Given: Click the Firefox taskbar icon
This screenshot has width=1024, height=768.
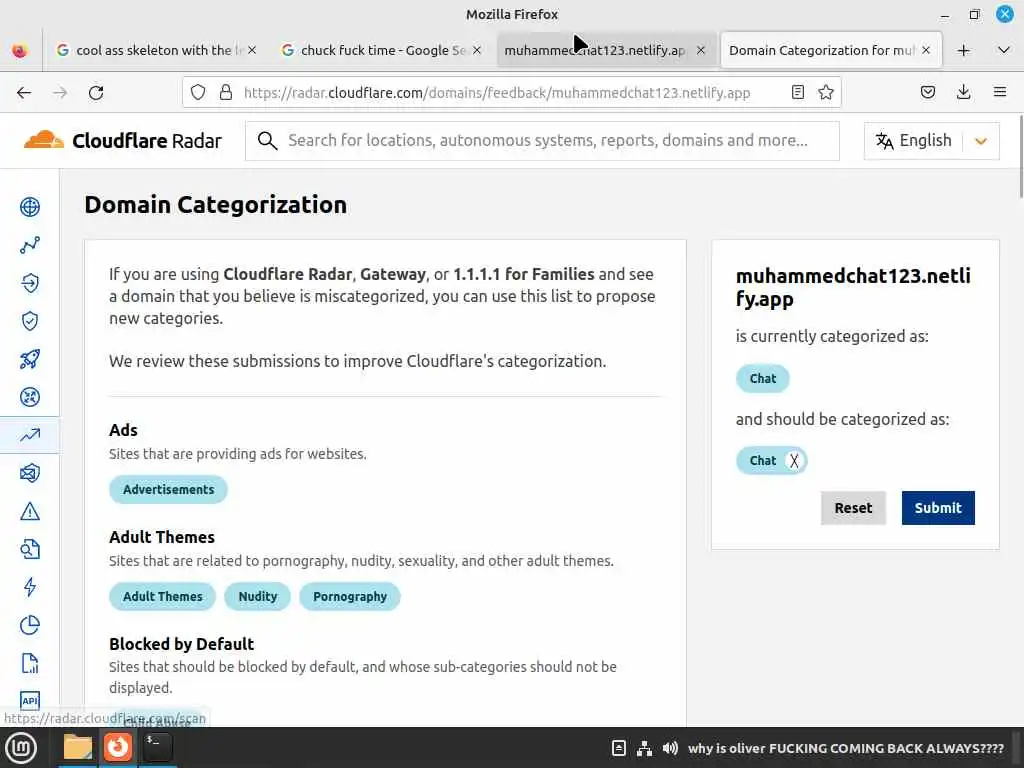Looking at the screenshot, I should [118, 748].
